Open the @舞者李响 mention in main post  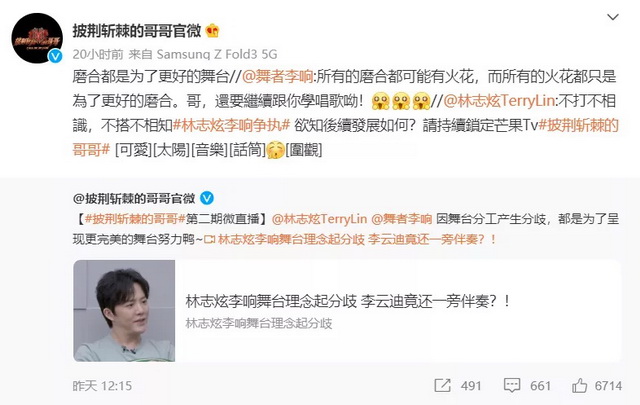pos(278,77)
